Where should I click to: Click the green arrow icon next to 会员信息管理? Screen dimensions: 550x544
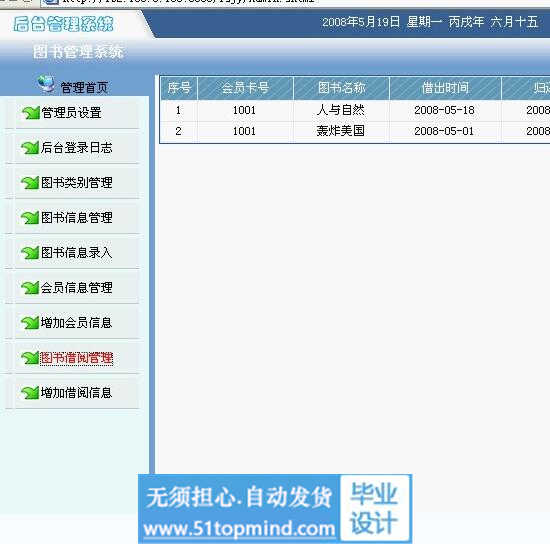click(x=31, y=288)
